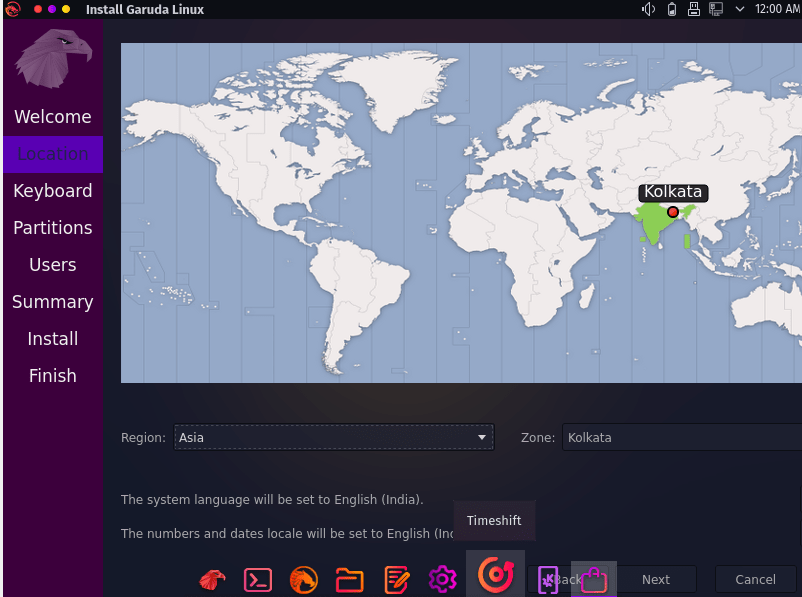Open the Garuda eagle app in the dock
Image resolution: width=802 pixels, height=597 pixels.
(212, 580)
